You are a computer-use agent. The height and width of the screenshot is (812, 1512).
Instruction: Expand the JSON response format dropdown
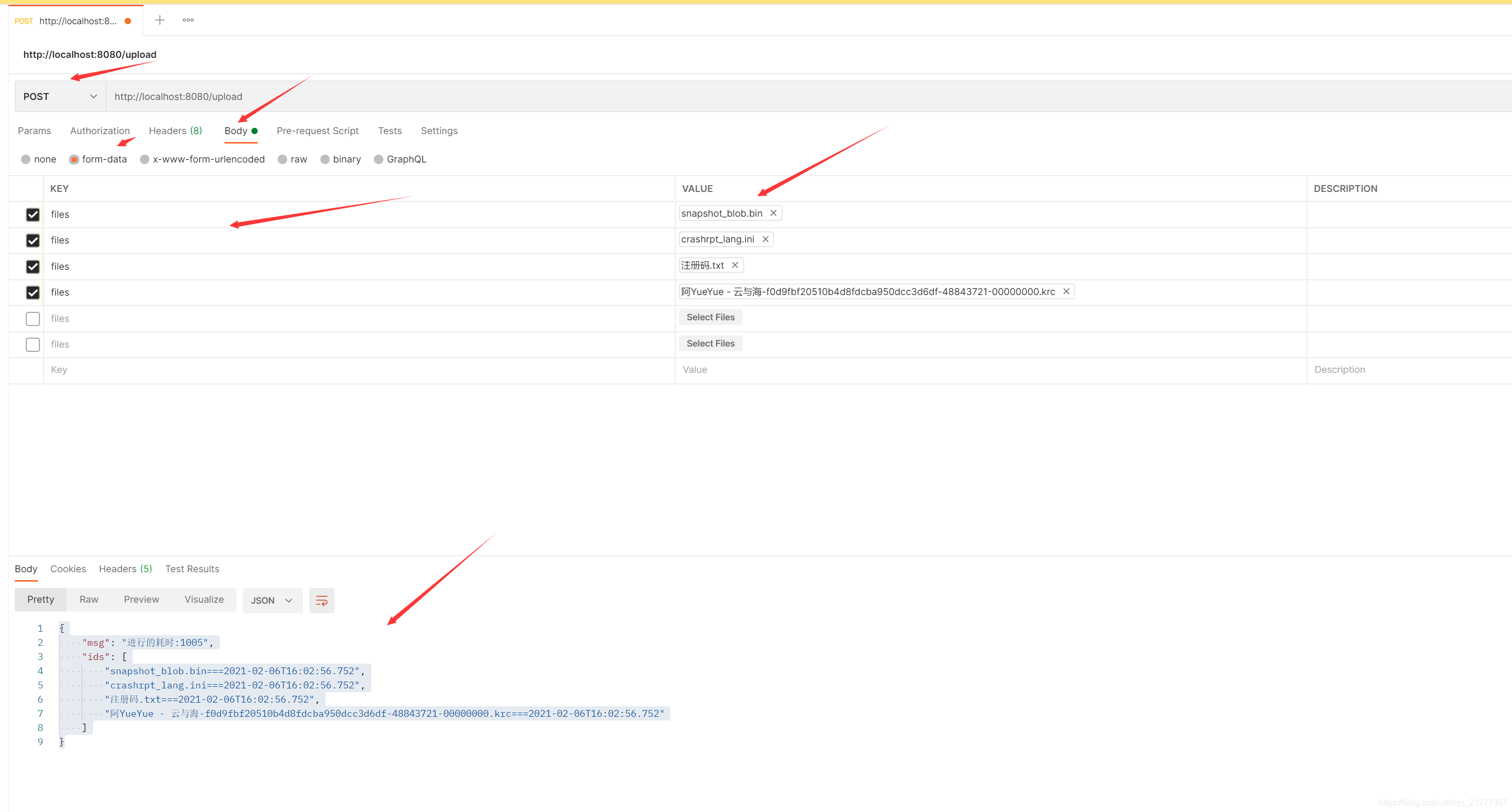point(272,600)
